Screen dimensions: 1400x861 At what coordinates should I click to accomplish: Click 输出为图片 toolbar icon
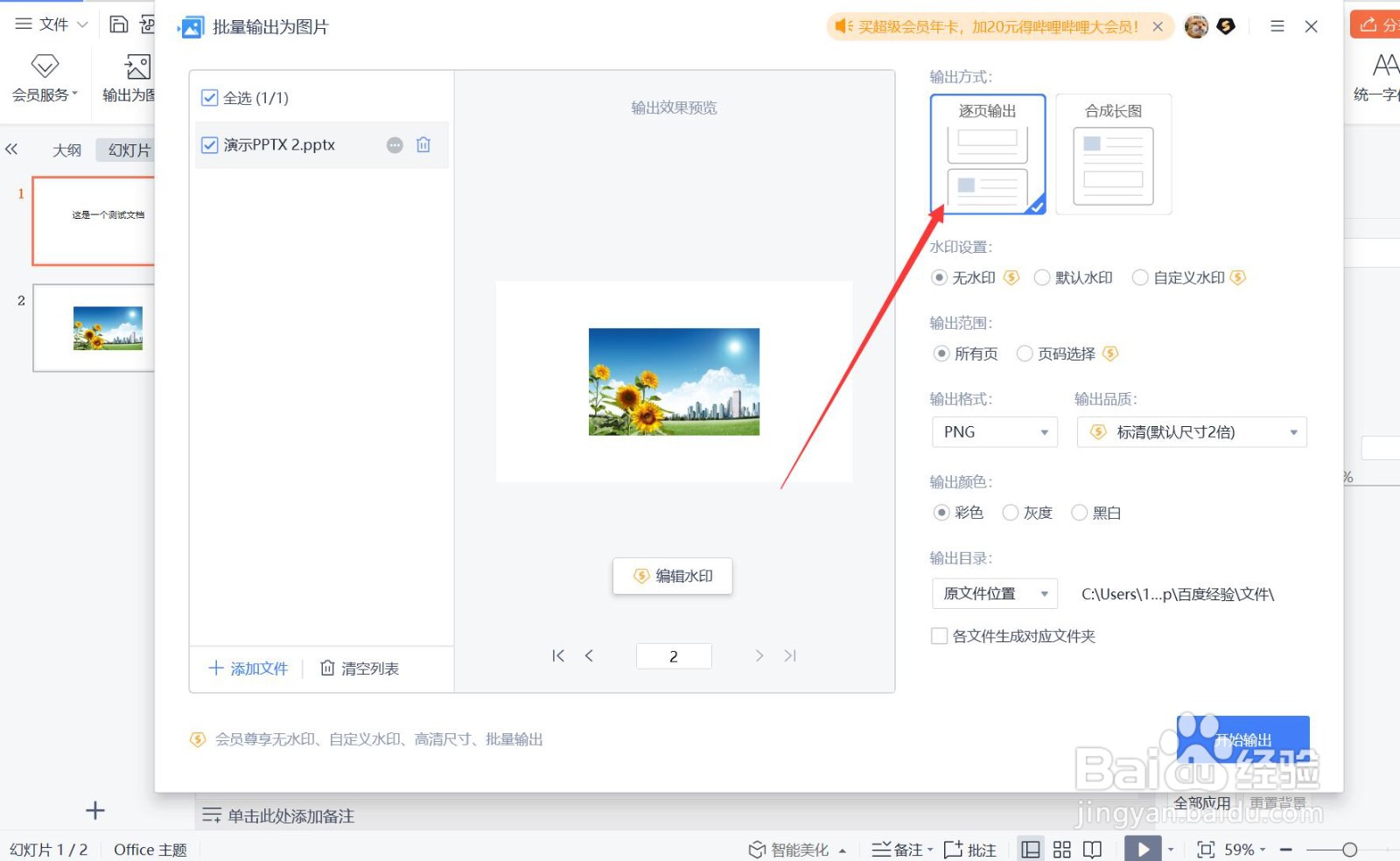[x=137, y=66]
